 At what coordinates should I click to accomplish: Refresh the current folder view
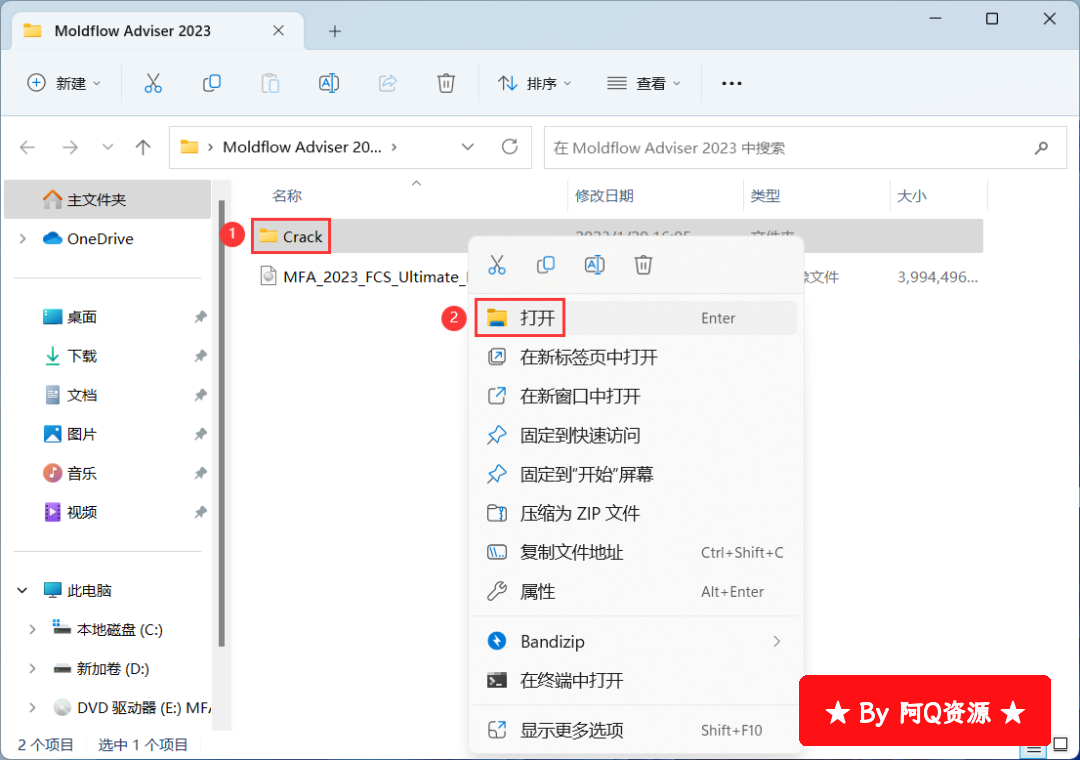click(510, 147)
